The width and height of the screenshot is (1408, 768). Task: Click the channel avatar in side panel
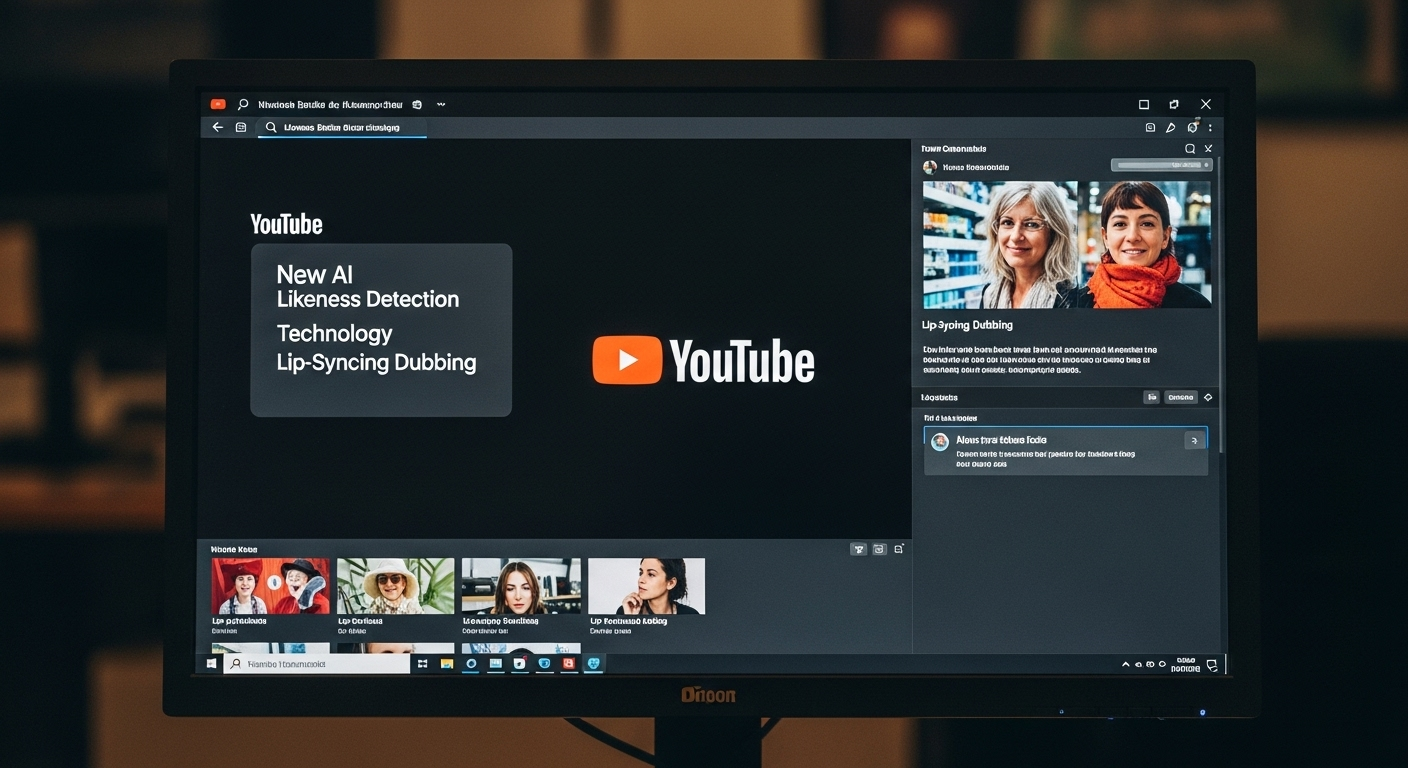(930, 167)
